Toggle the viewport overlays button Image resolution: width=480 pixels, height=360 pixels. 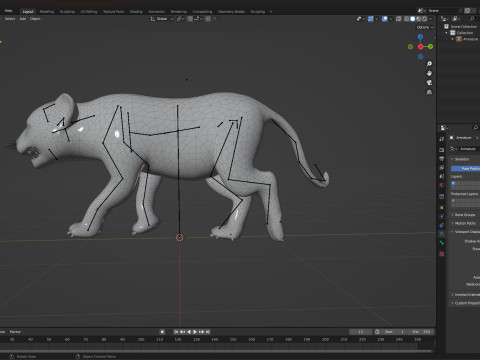pos(384,19)
